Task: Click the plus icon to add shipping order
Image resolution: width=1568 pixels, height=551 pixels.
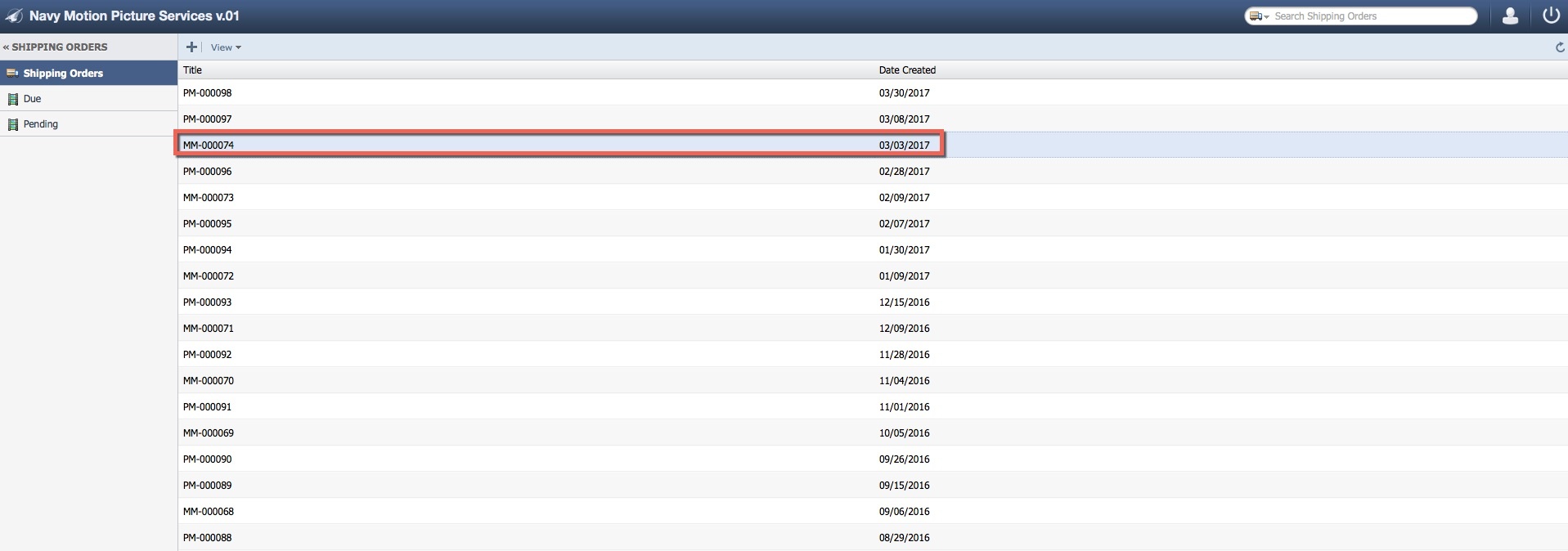Action: click(191, 47)
